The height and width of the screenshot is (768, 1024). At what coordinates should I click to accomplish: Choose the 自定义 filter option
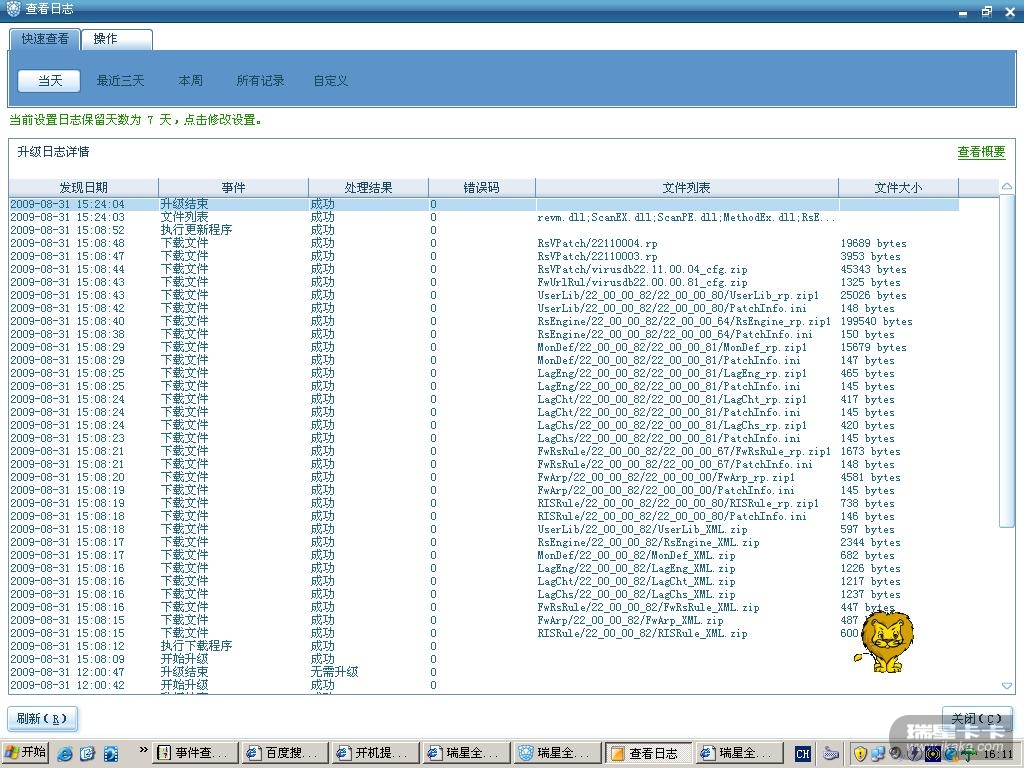click(330, 81)
